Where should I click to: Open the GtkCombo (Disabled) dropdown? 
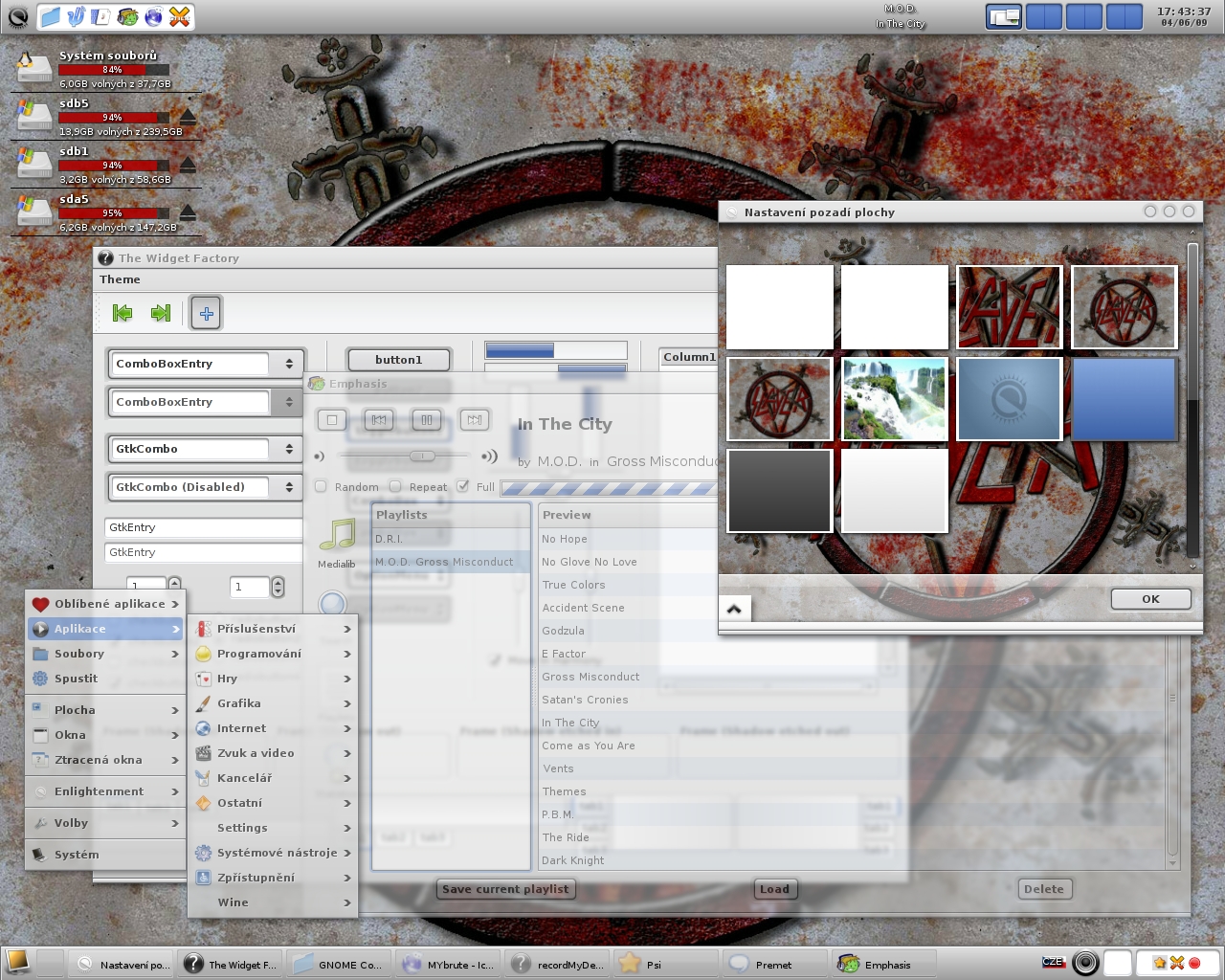point(289,487)
